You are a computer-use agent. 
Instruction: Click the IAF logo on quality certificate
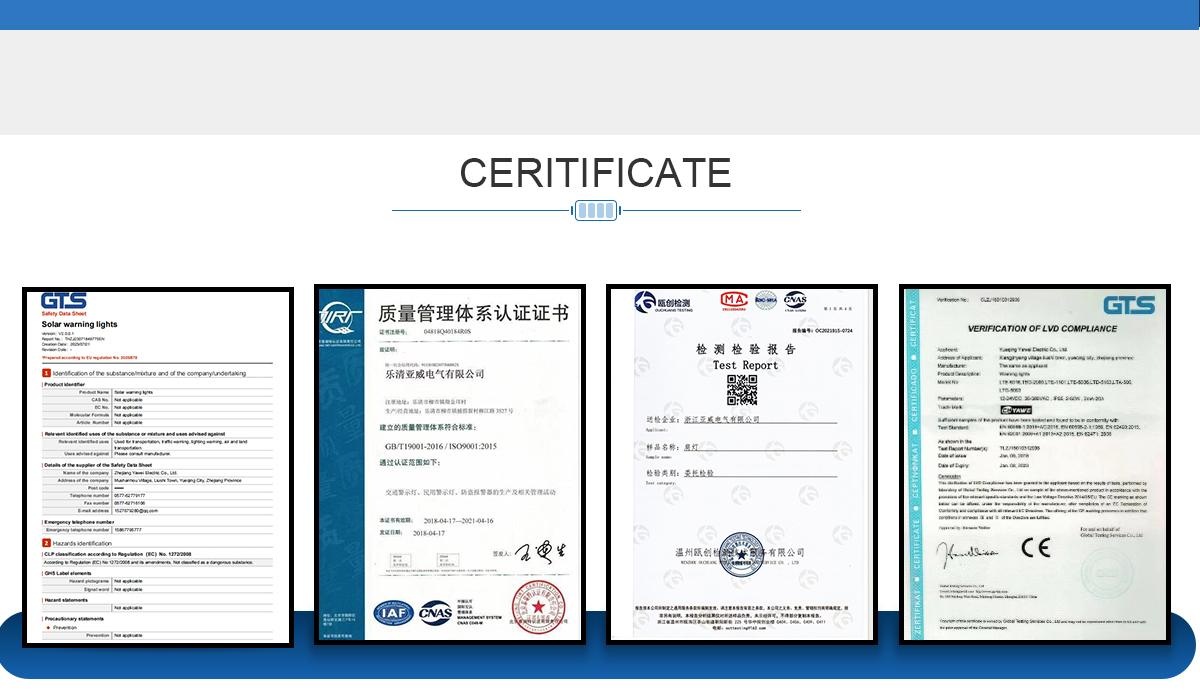click(394, 613)
